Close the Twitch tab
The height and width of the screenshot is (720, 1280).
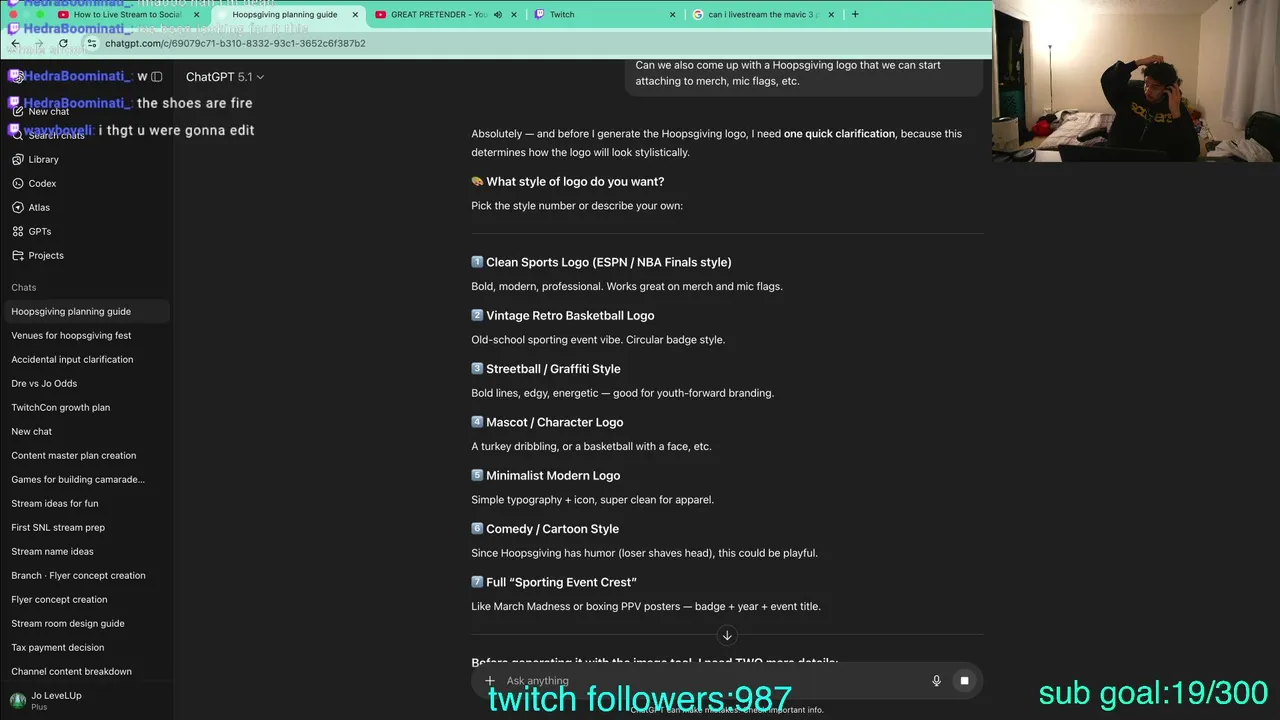point(672,15)
